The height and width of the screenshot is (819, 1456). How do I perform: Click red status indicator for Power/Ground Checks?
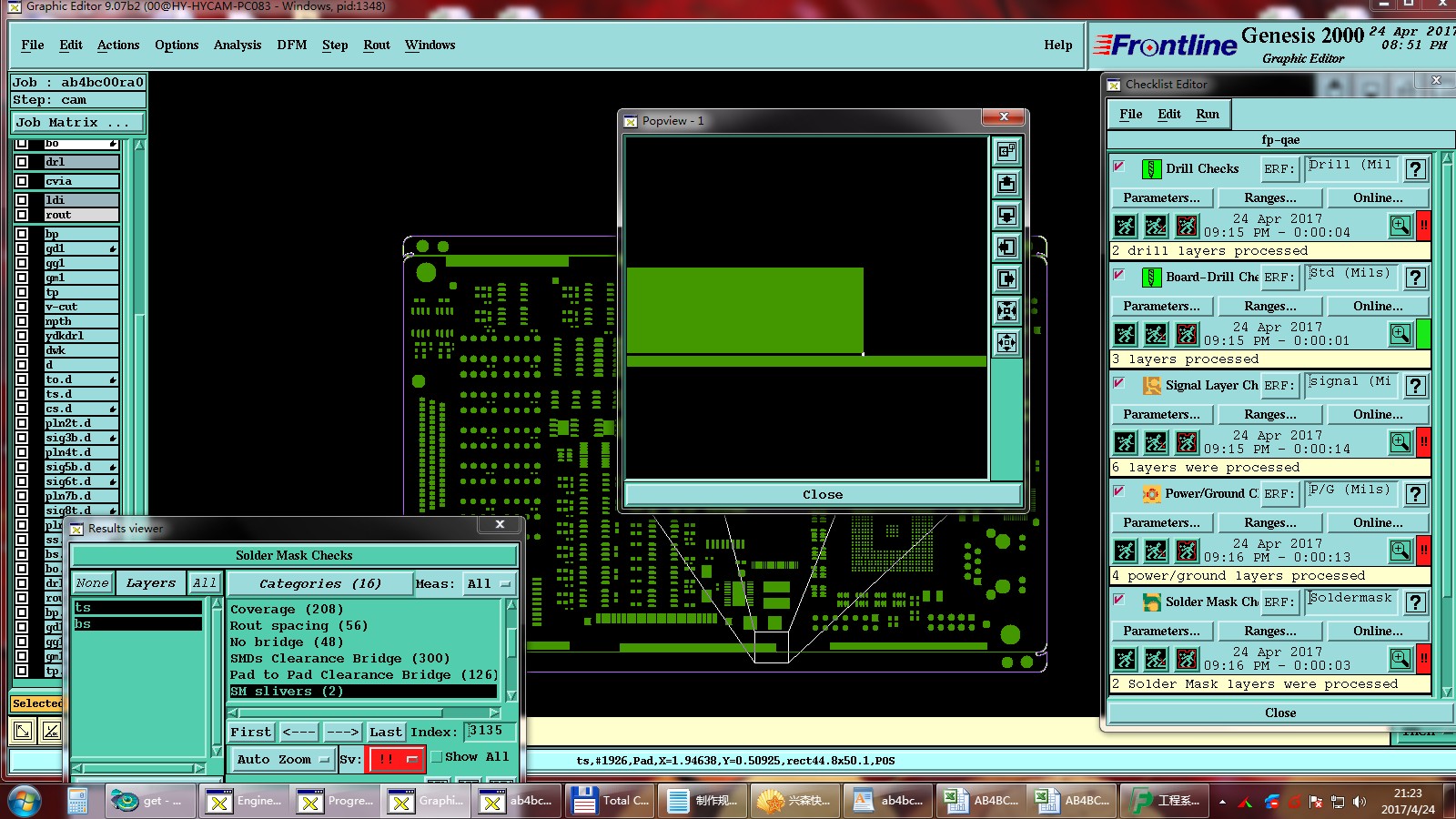pyautogui.click(x=1423, y=551)
